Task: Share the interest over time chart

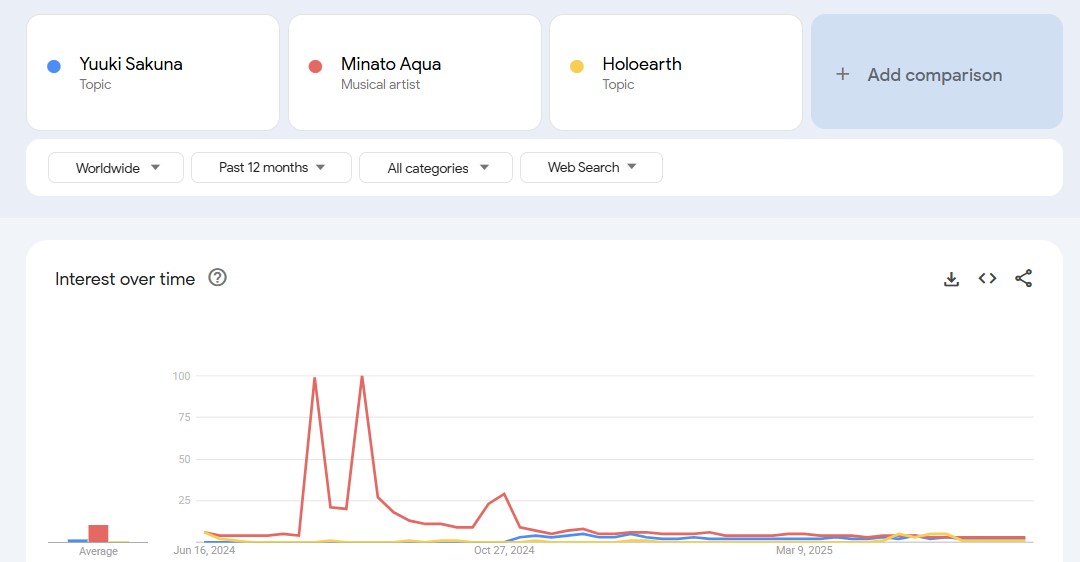Action: [1024, 278]
